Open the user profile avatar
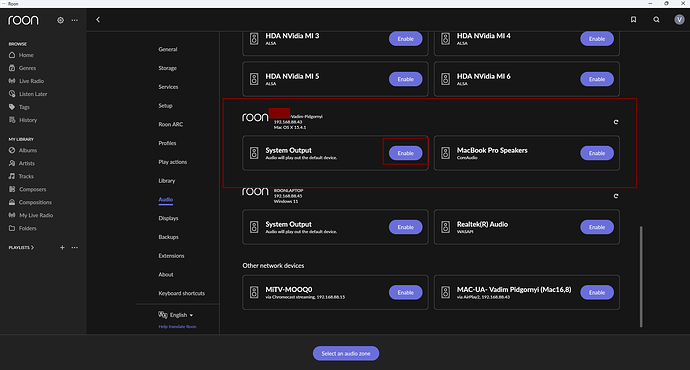Screen dimensions: 690x370 click(x=679, y=19)
